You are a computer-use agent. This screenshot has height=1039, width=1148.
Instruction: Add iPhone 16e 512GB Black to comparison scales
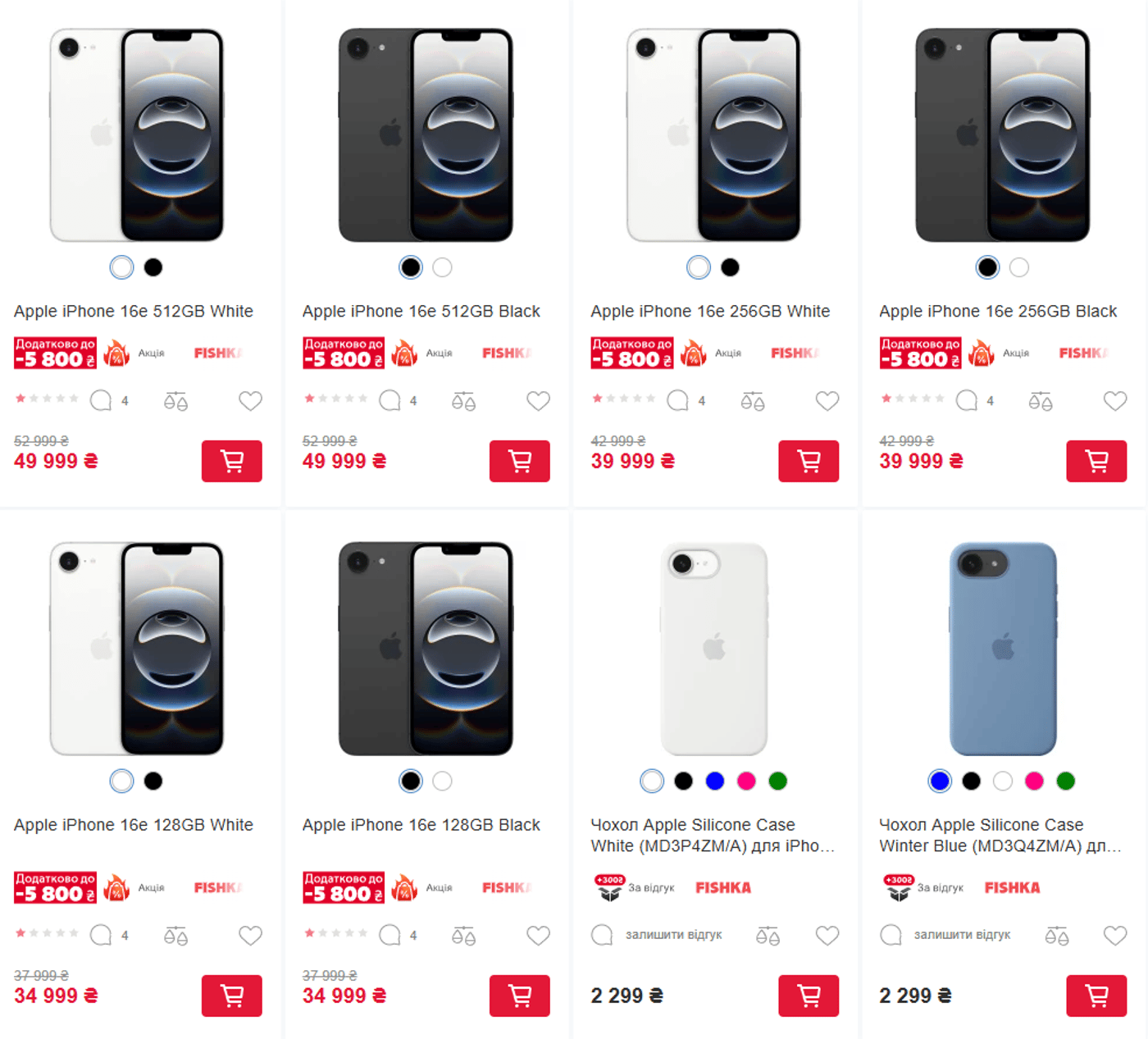pyautogui.click(x=463, y=401)
